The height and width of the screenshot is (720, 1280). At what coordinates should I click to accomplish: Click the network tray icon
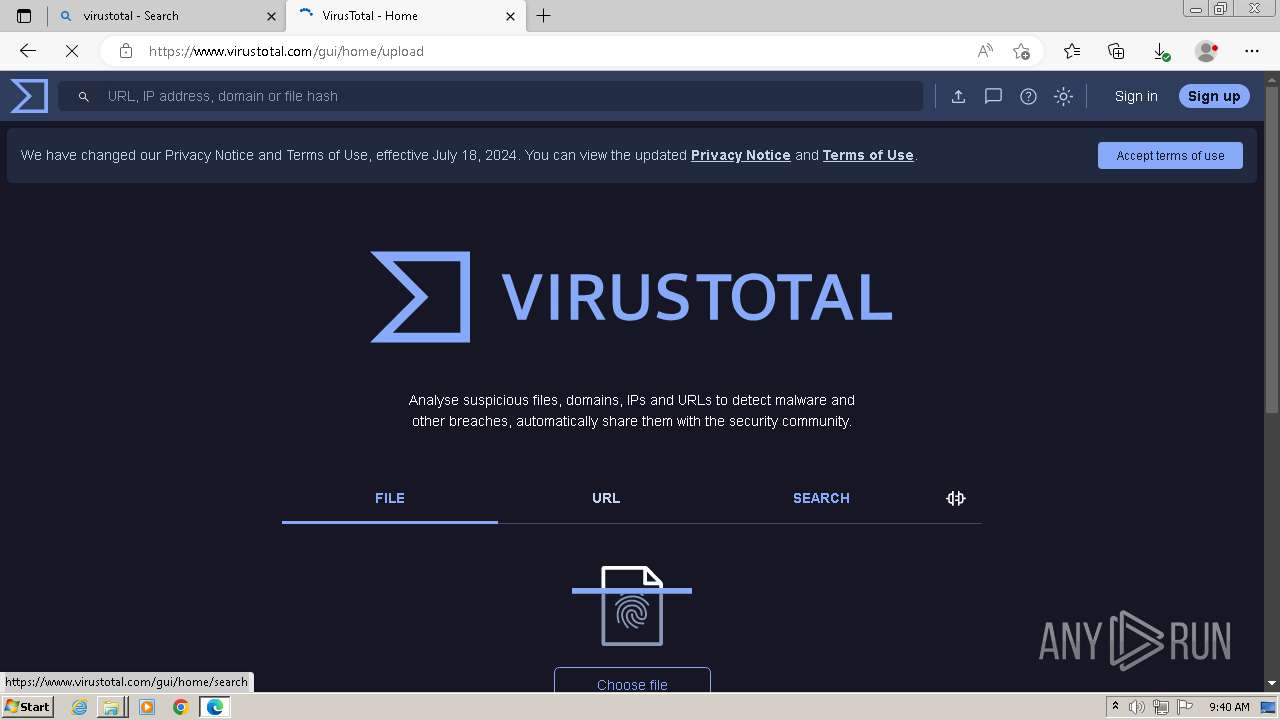[x=1160, y=707]
